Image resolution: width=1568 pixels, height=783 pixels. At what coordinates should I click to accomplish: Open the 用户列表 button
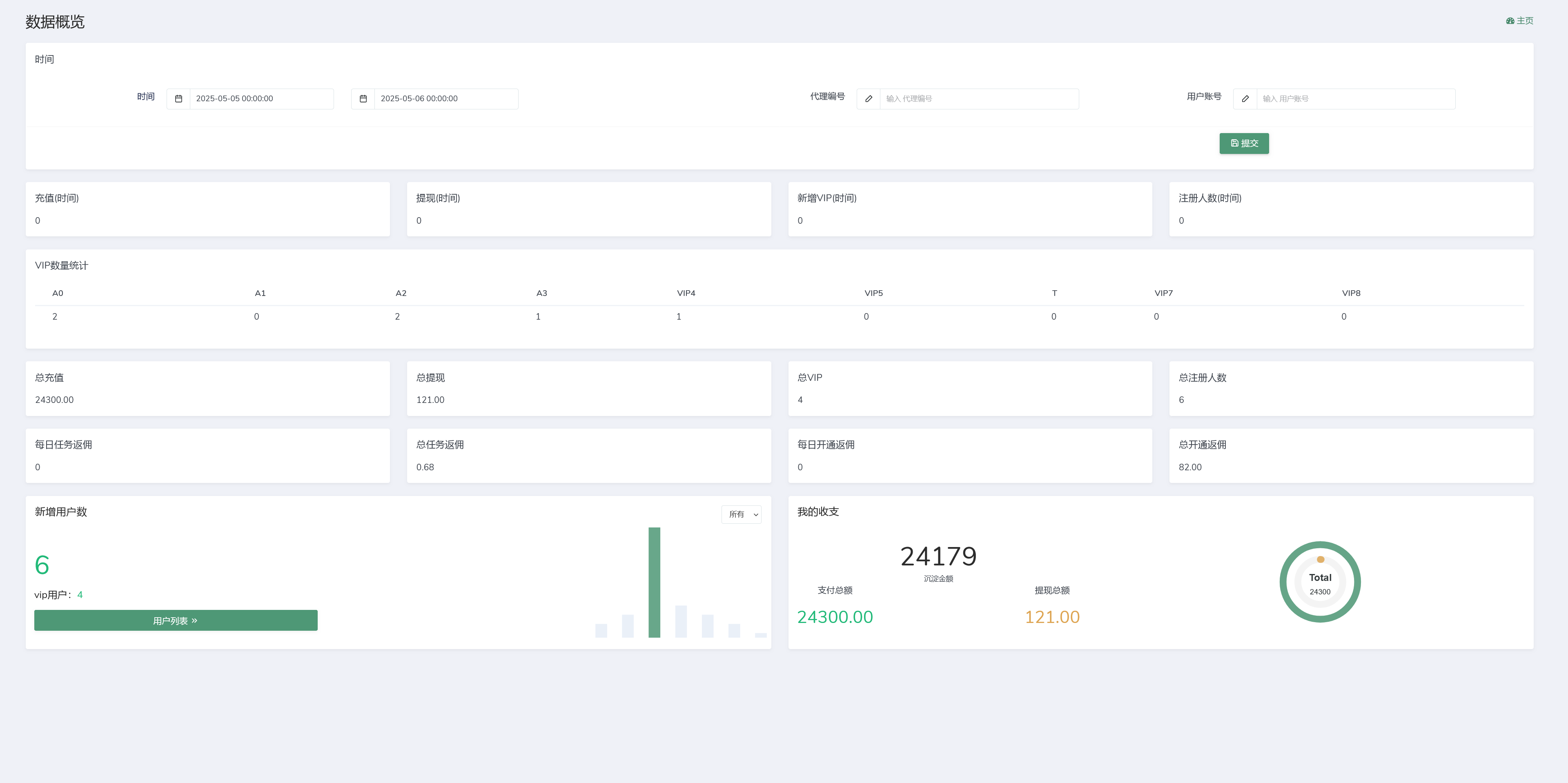point(175,621)
